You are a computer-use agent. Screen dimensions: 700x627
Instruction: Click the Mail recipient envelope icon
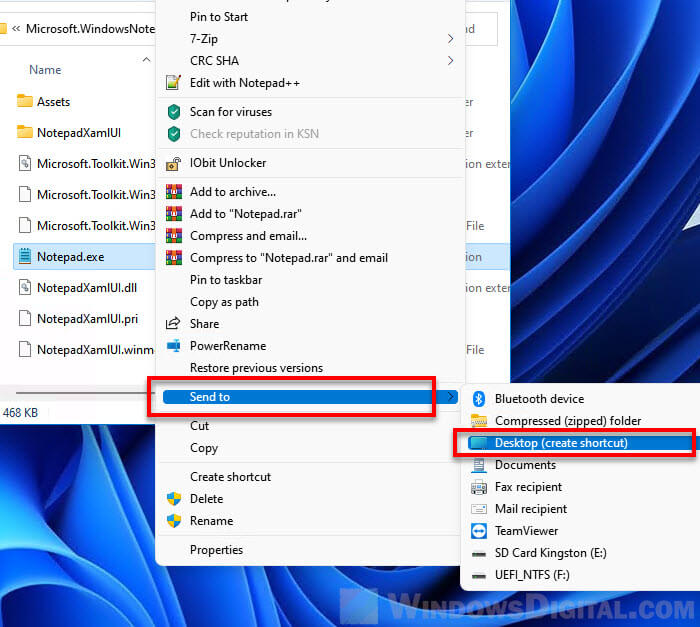tap(479, 509)
